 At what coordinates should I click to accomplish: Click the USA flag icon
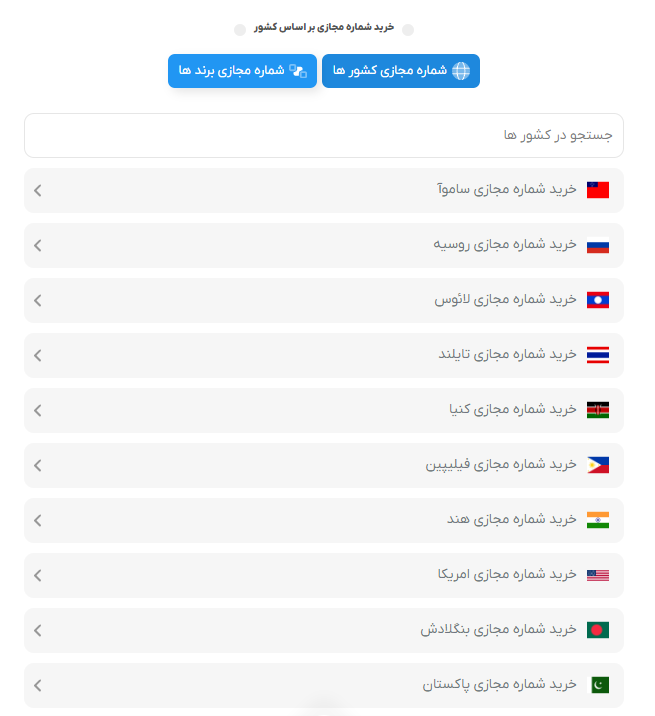(598, 575)
